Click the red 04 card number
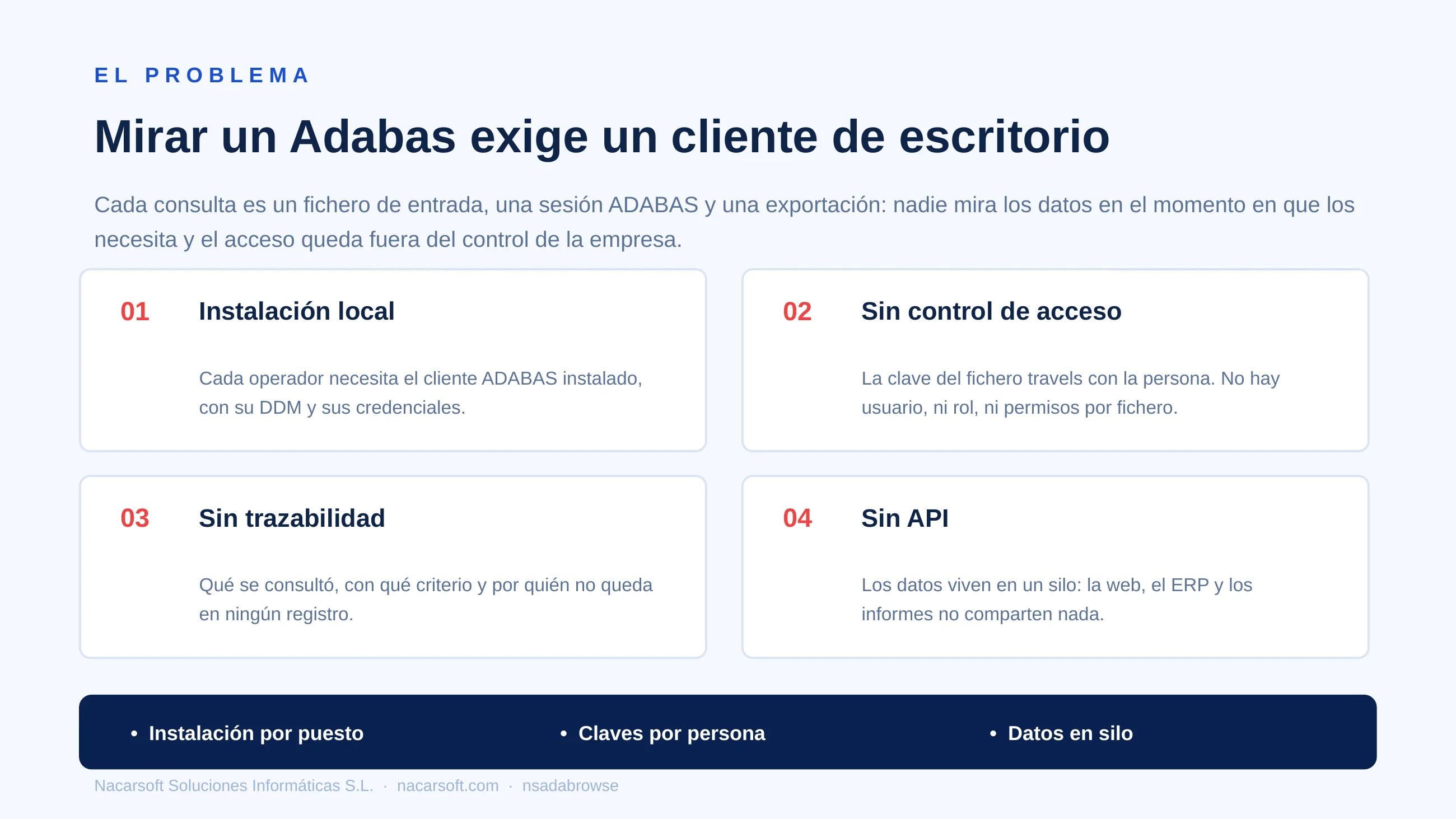 797,518
